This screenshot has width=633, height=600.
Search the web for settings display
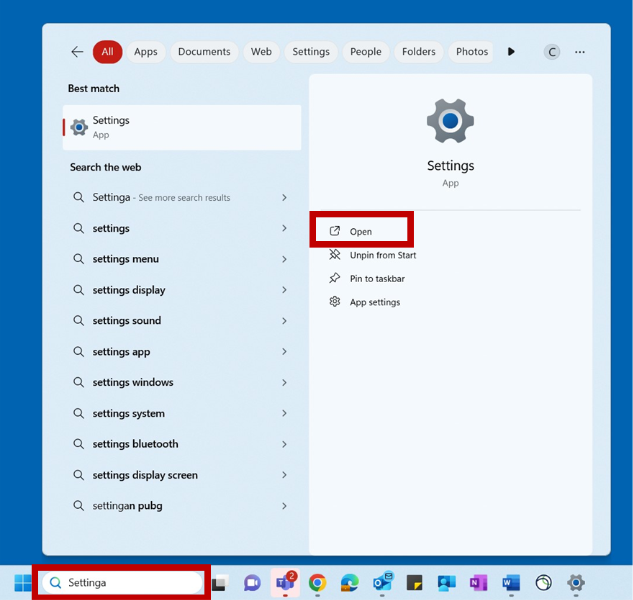coord(129,290)
